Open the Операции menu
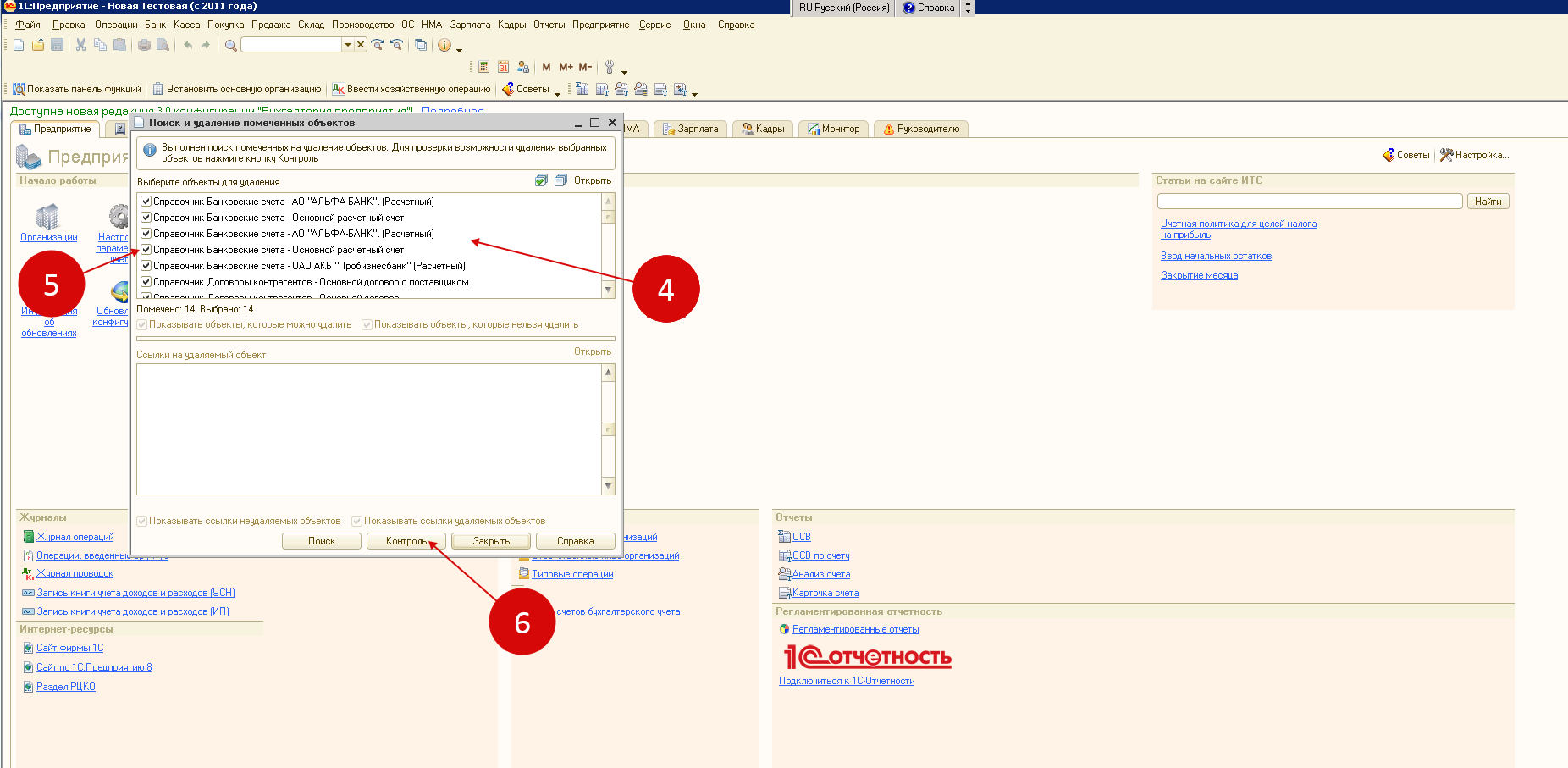 116,25
